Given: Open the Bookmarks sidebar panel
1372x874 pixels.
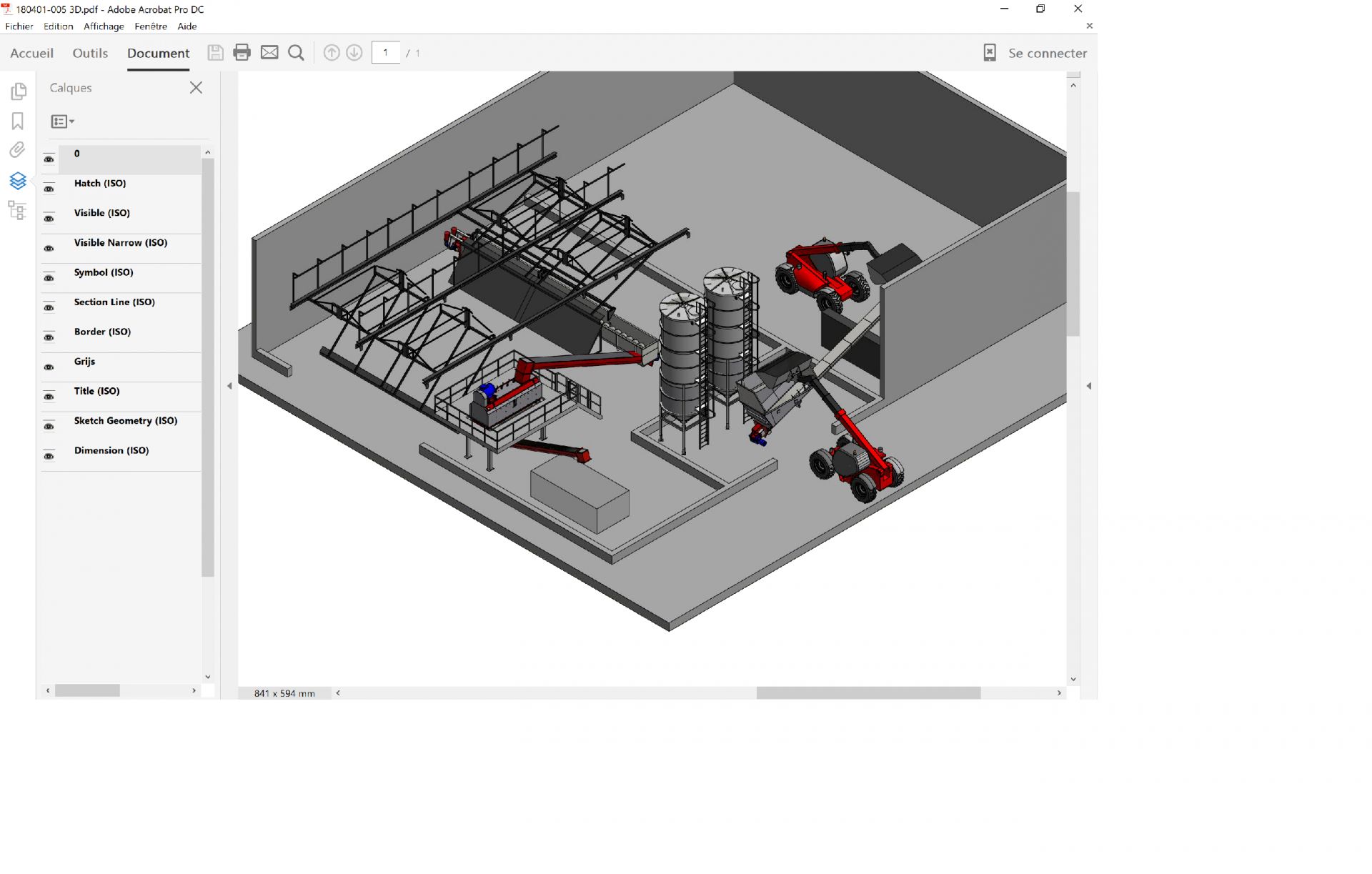Looking at the screenshot, I should 18,121.
